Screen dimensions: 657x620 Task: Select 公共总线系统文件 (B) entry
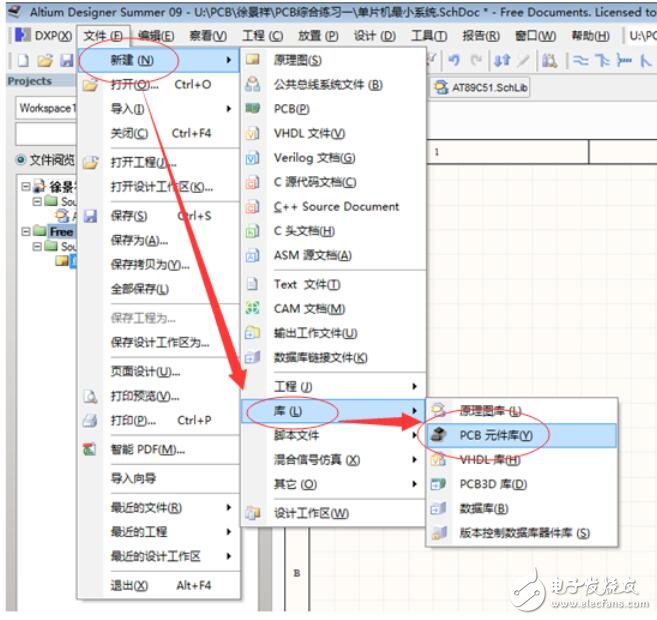pos(334,85)
